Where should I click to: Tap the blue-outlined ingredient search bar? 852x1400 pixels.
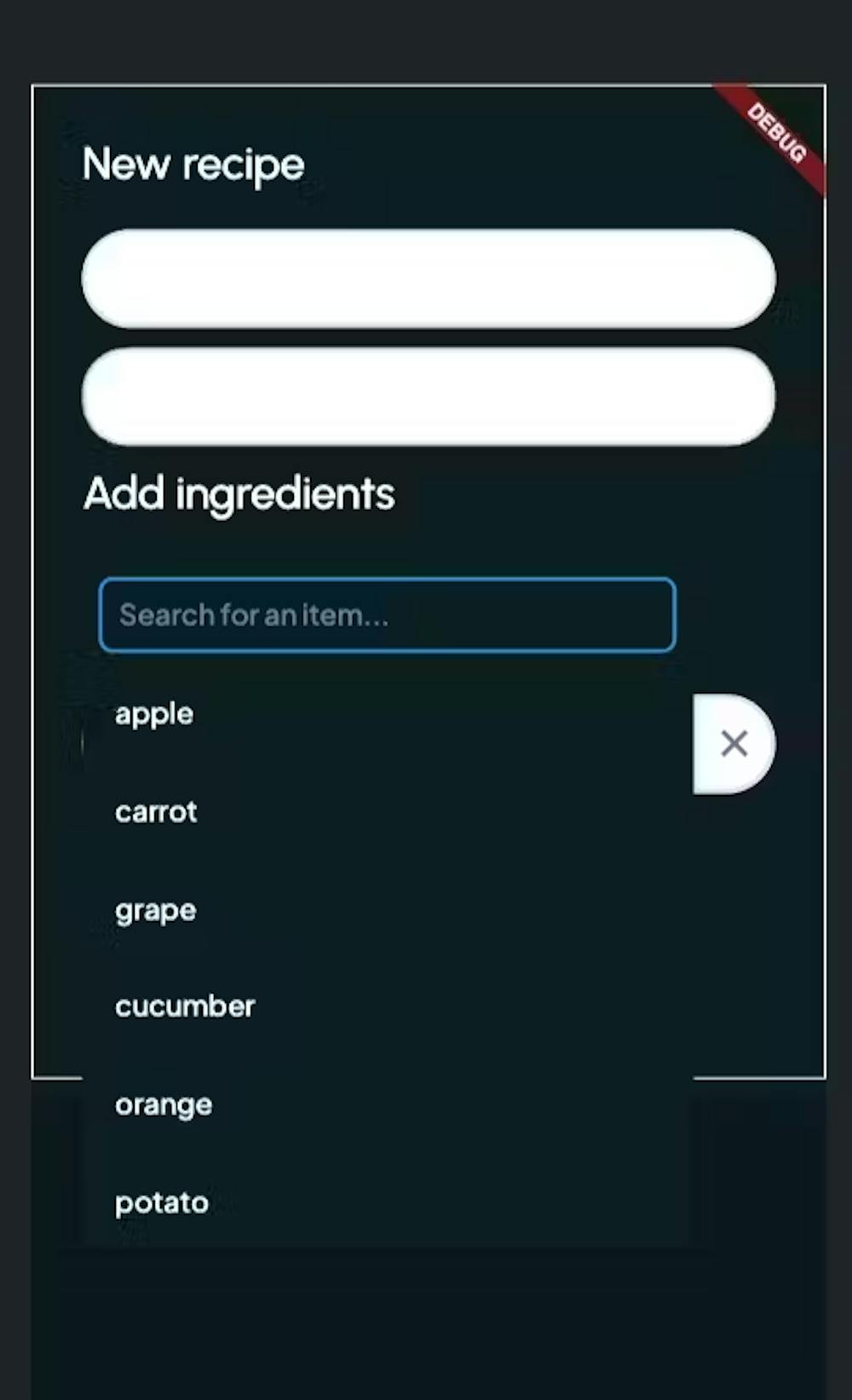pyautogui.click(x=387, y=615)
